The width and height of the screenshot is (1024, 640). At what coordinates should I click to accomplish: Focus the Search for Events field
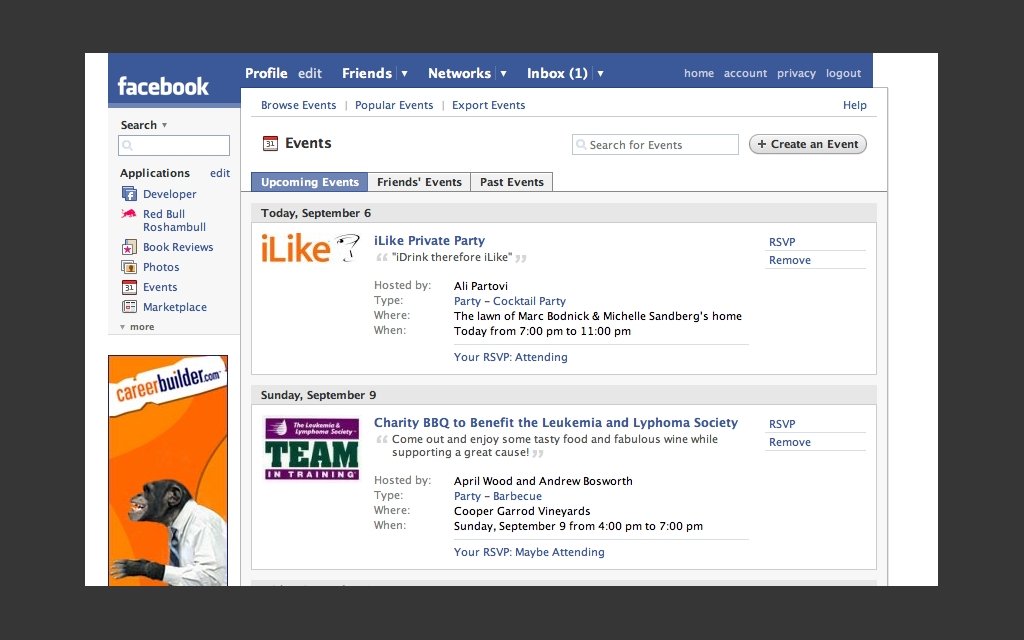[655, 144]
